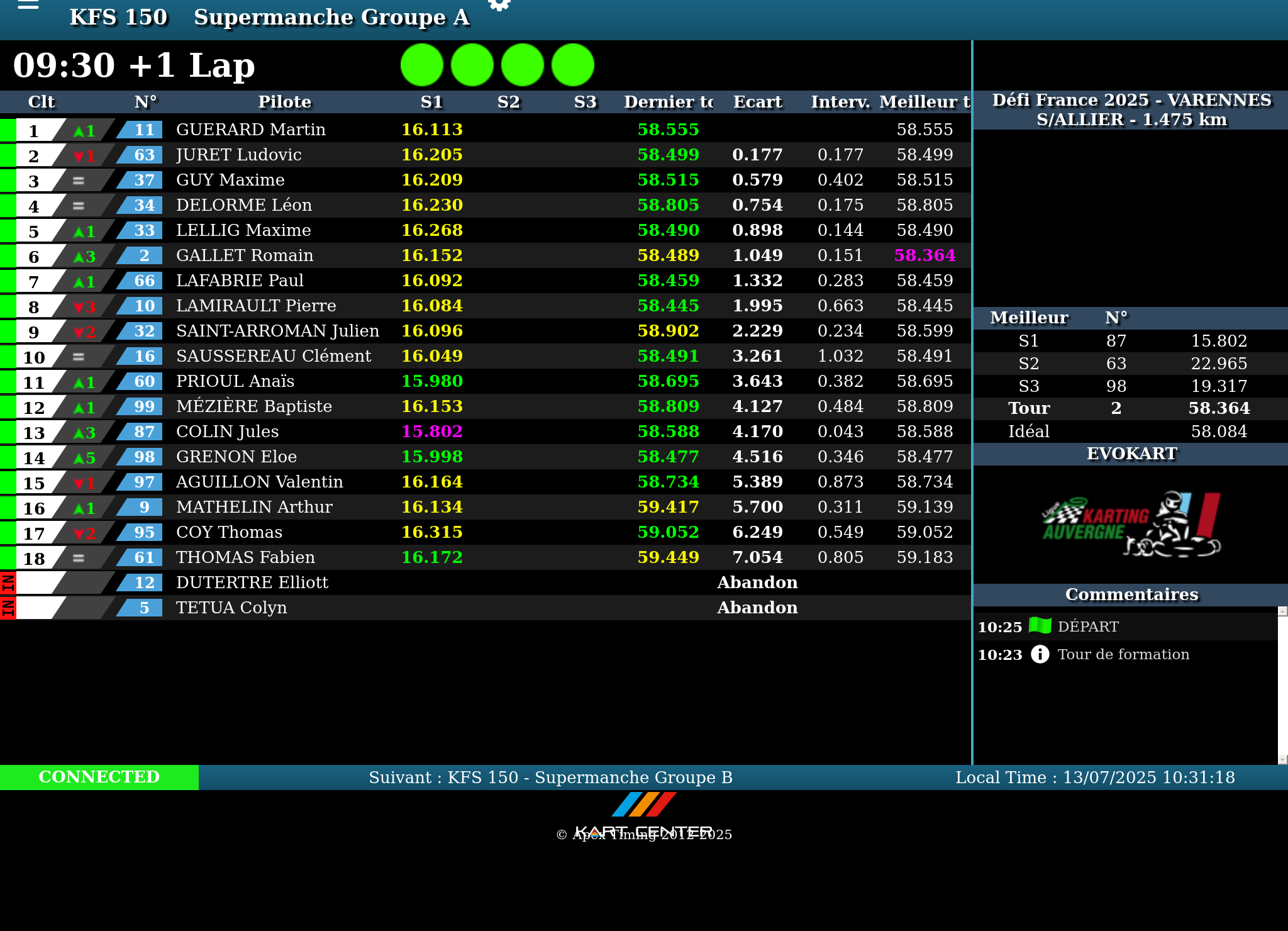Click the Ecart column header
The image size is (1288, 931).
tap(757, 102)
